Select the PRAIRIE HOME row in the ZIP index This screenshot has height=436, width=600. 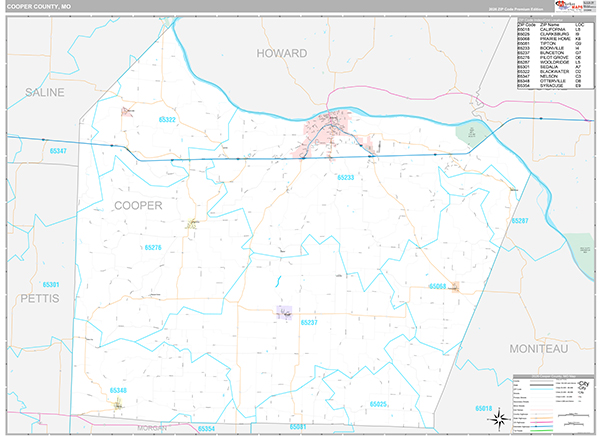click(x=550, y=39)
